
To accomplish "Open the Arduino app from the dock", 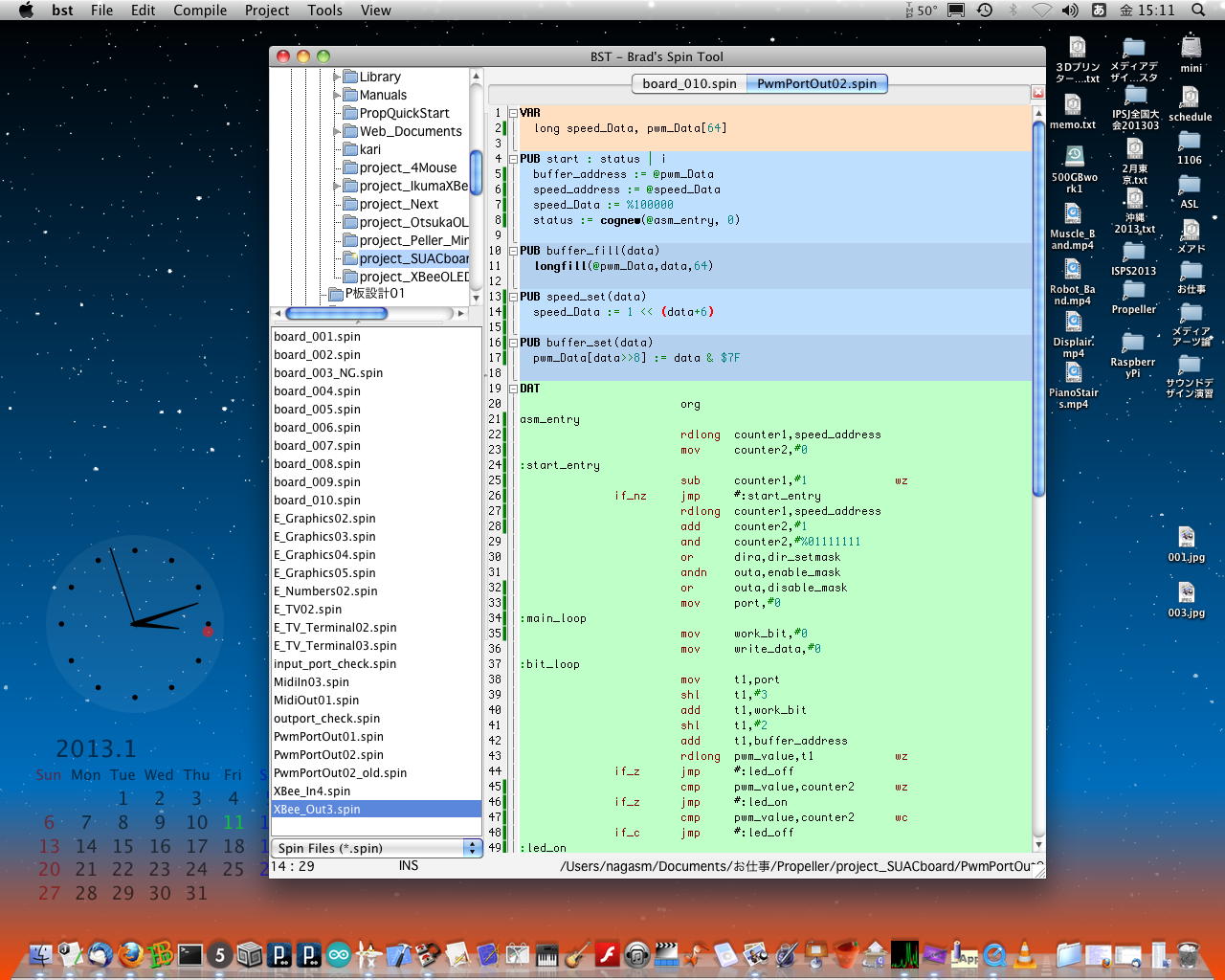I will pyautogui.click(x=339, y=954).
